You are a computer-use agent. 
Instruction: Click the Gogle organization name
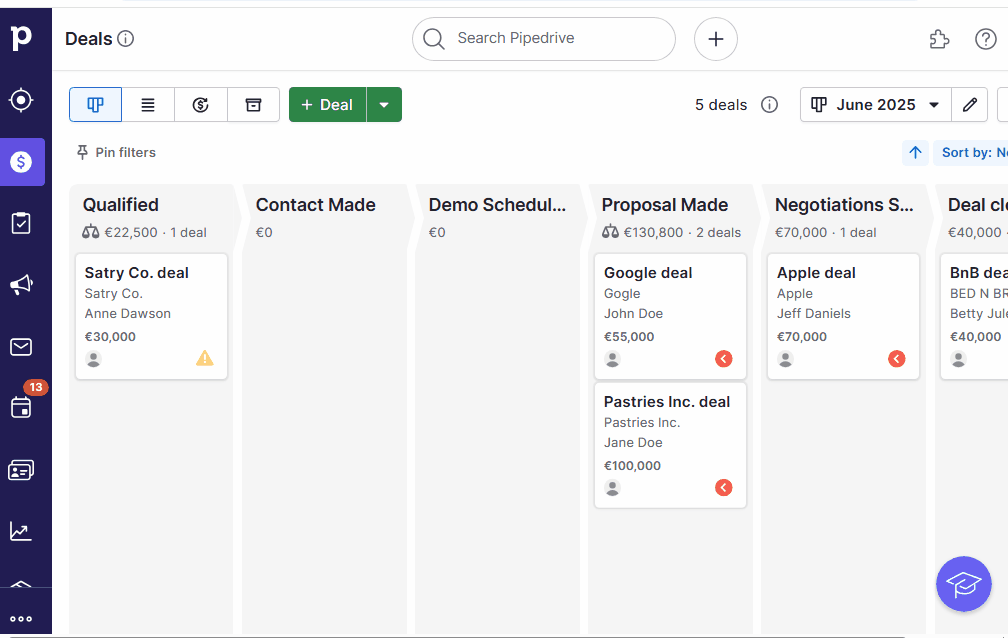pyautogui.click(x=622, y=294)
